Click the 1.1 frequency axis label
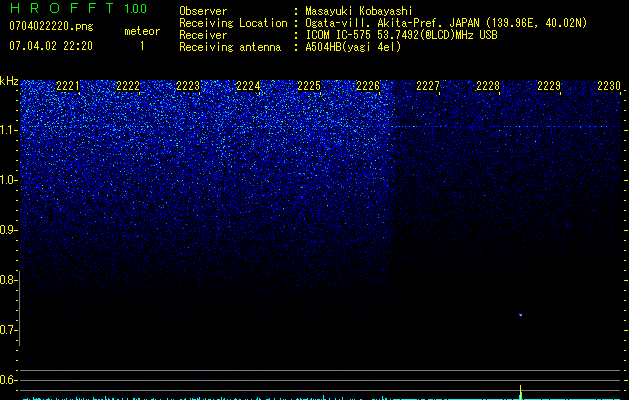This screenshot has height=400, width=629. (9, 130)
